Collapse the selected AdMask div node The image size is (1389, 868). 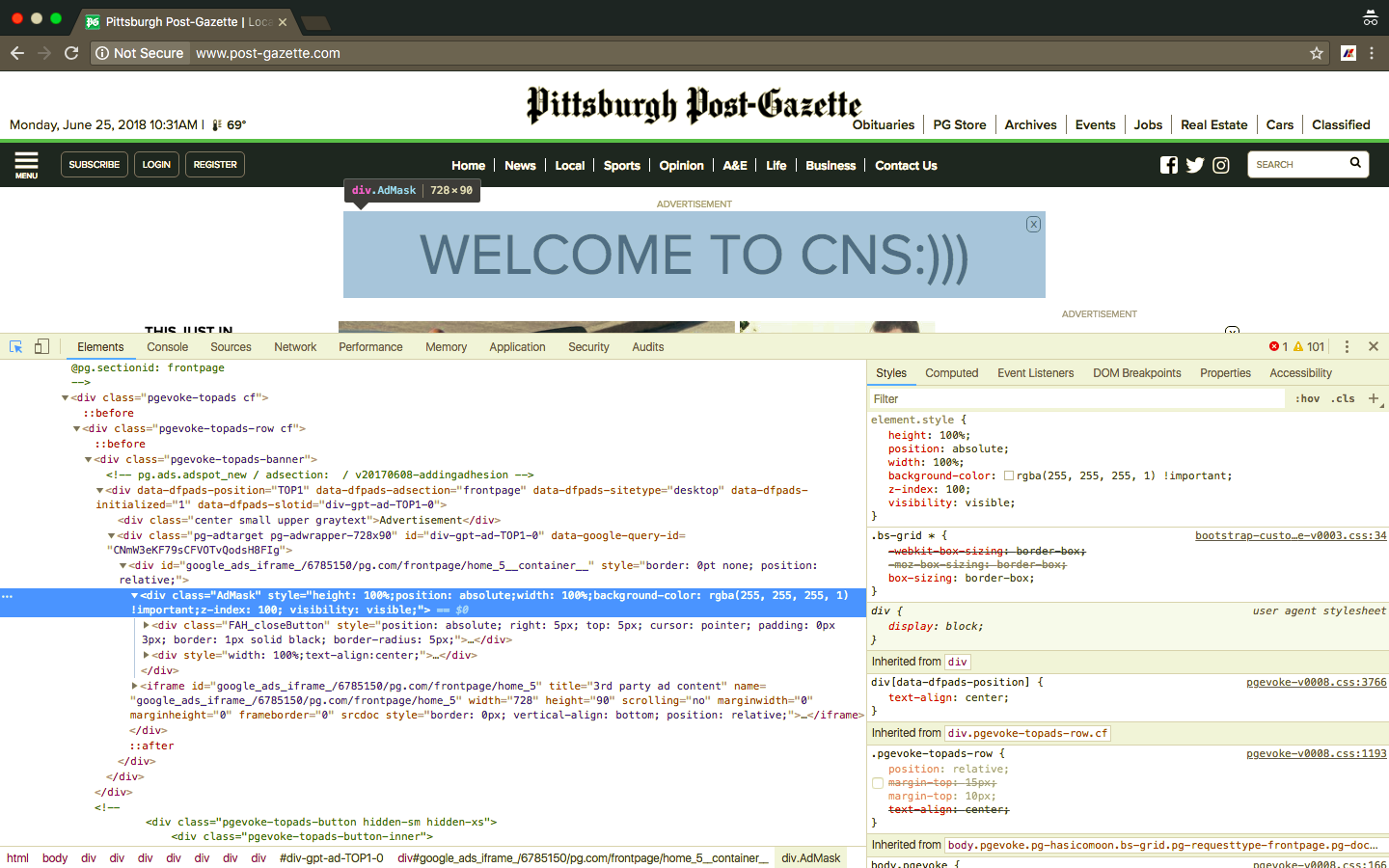pos(135,595)
